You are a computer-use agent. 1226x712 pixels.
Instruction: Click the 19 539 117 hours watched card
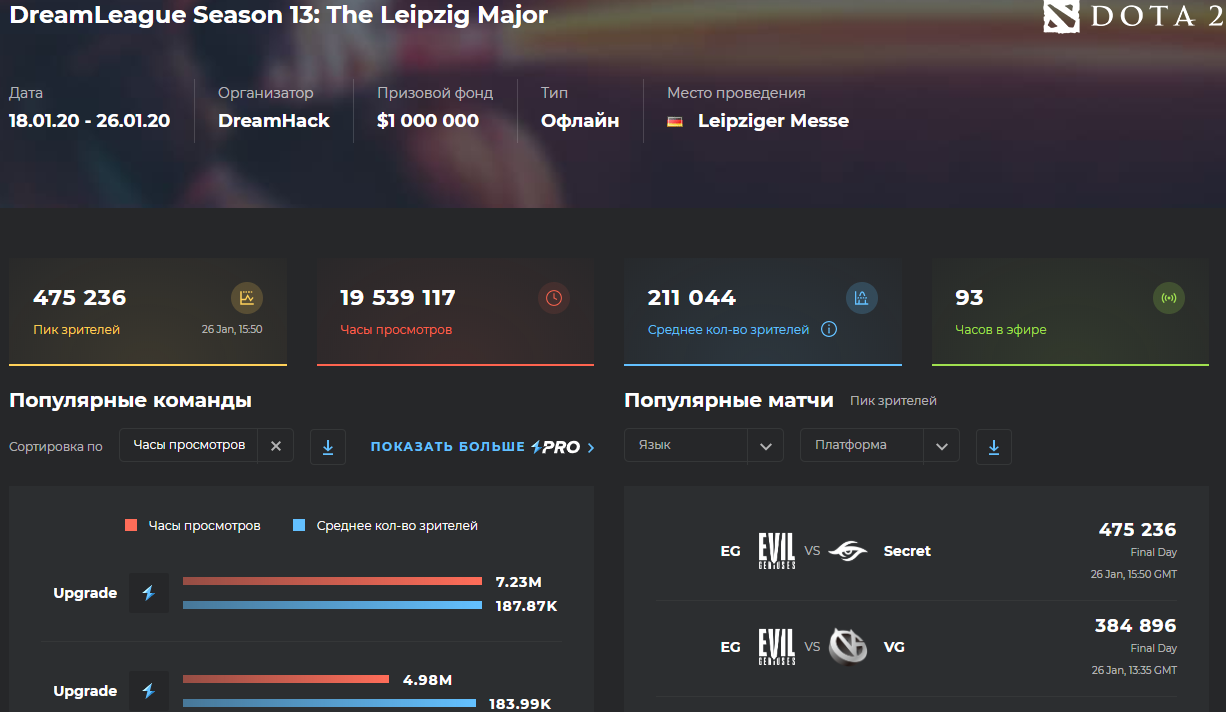[455, 313]
